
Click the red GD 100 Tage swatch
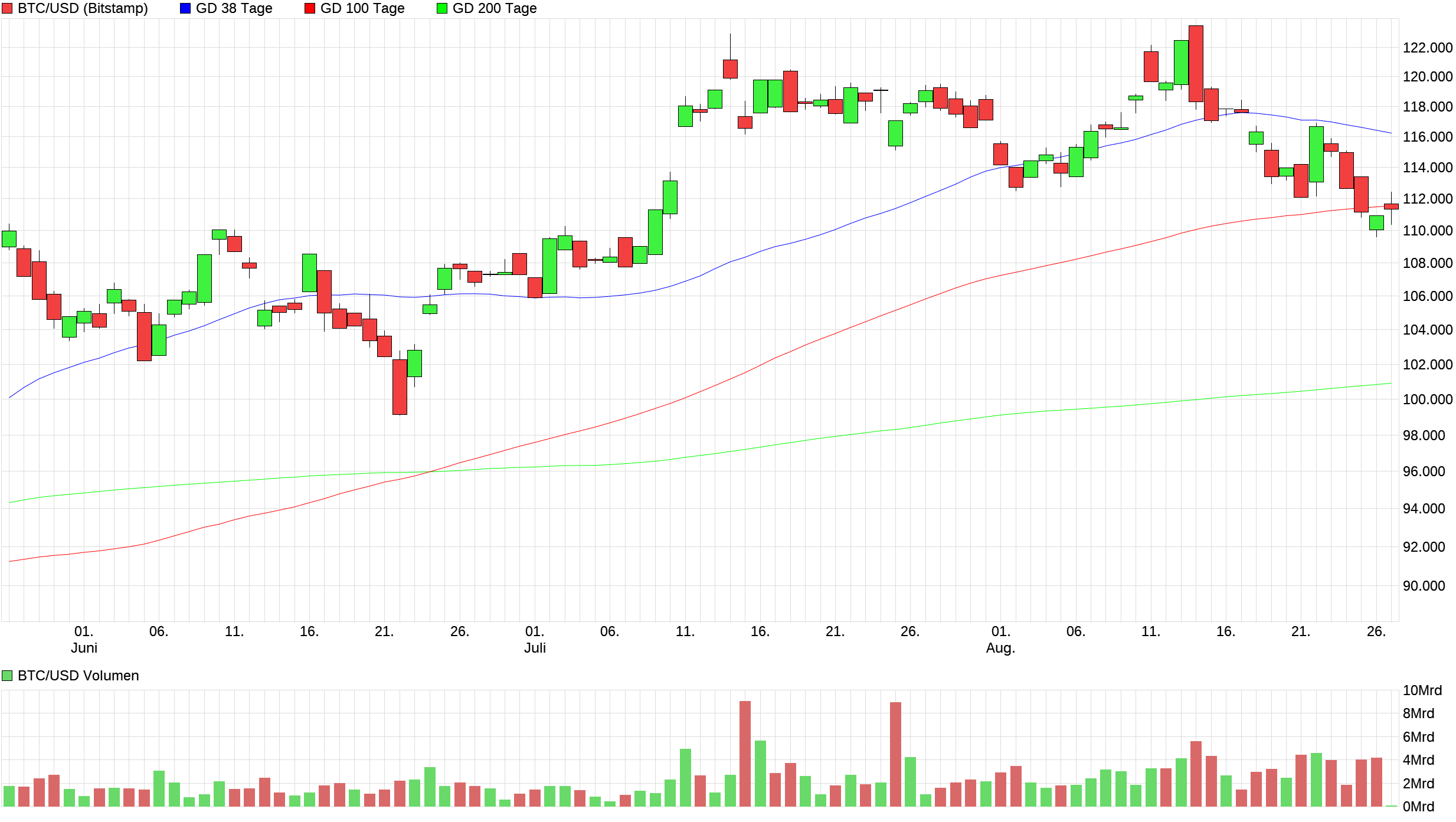tap(310, 8)
